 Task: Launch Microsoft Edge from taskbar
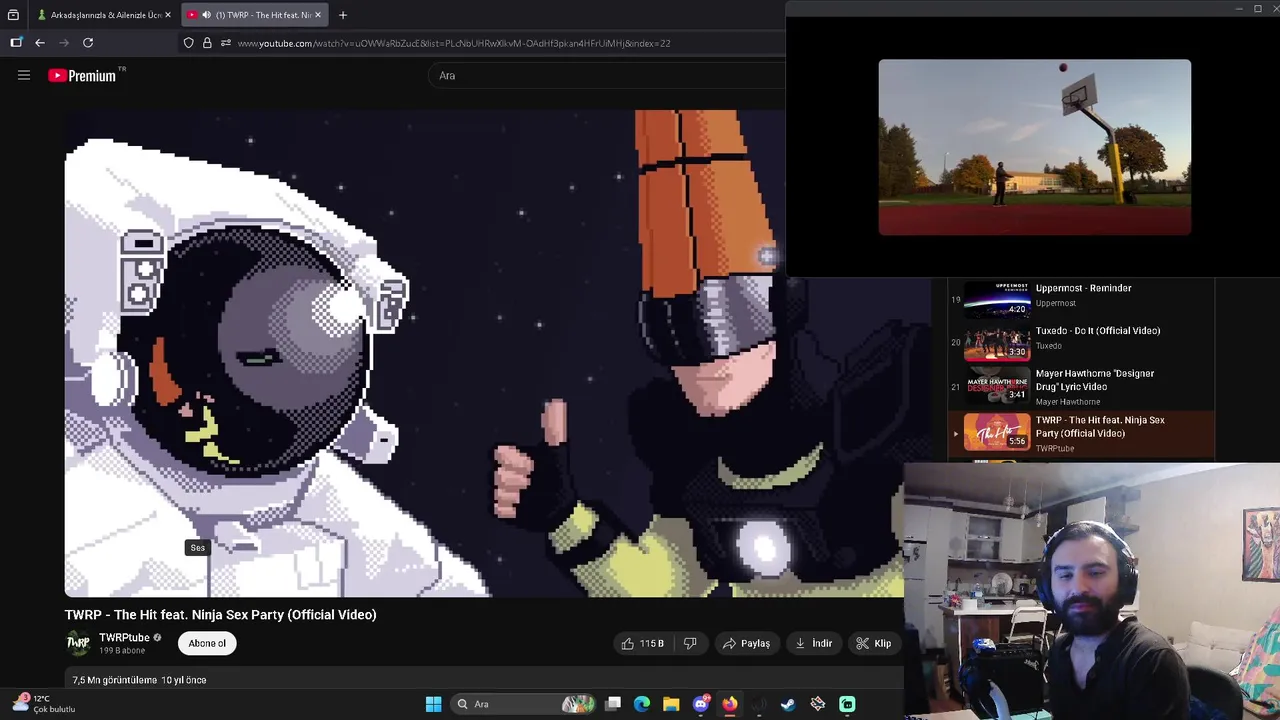(x=642, y=704)
